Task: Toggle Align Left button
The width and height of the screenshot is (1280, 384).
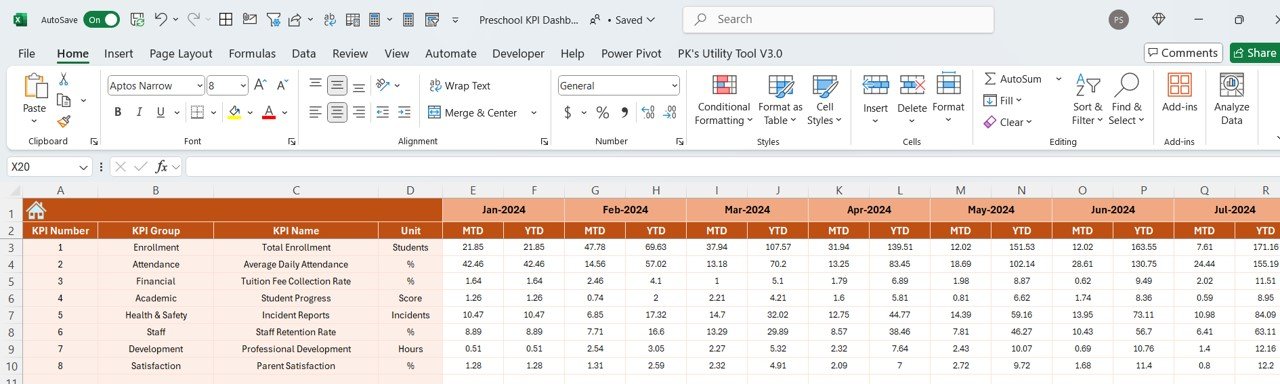Action: point(315,112)
